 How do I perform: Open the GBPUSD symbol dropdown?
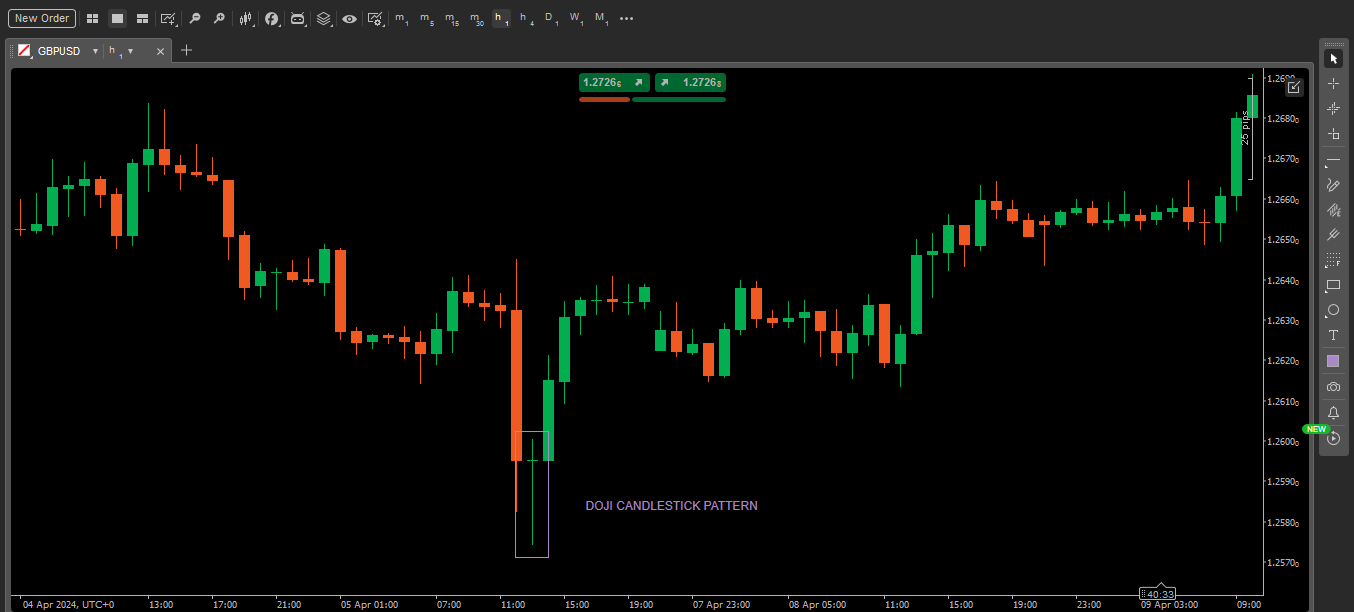pos(95,50)
